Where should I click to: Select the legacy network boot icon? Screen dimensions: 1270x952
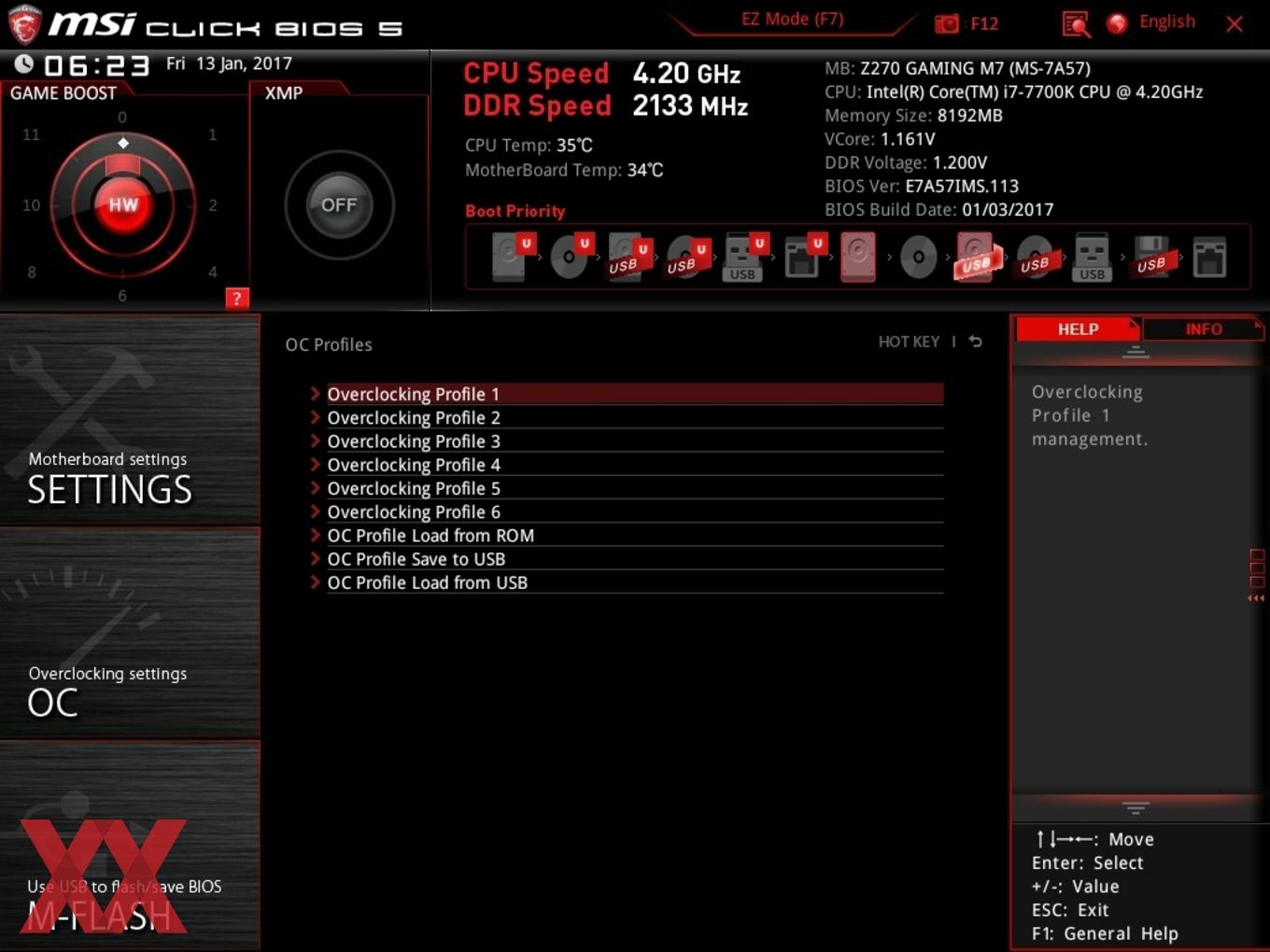pos(1209,257)
